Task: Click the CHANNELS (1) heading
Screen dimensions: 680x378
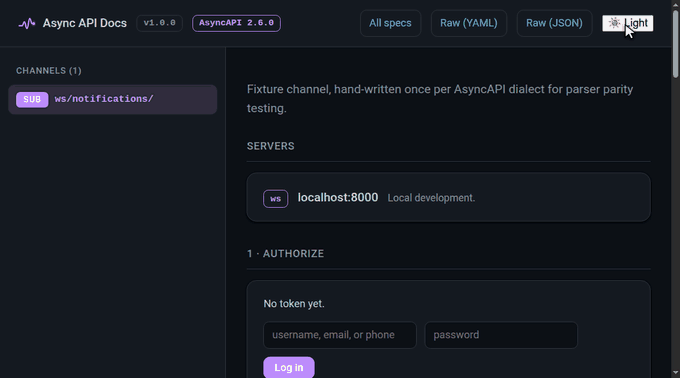Action: 49,71
